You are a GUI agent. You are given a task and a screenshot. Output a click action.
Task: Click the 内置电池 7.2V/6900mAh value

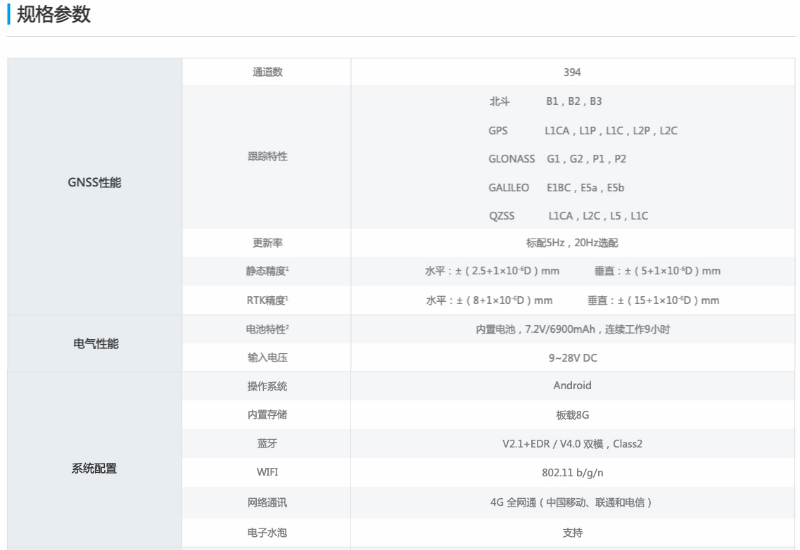(572, 329)
